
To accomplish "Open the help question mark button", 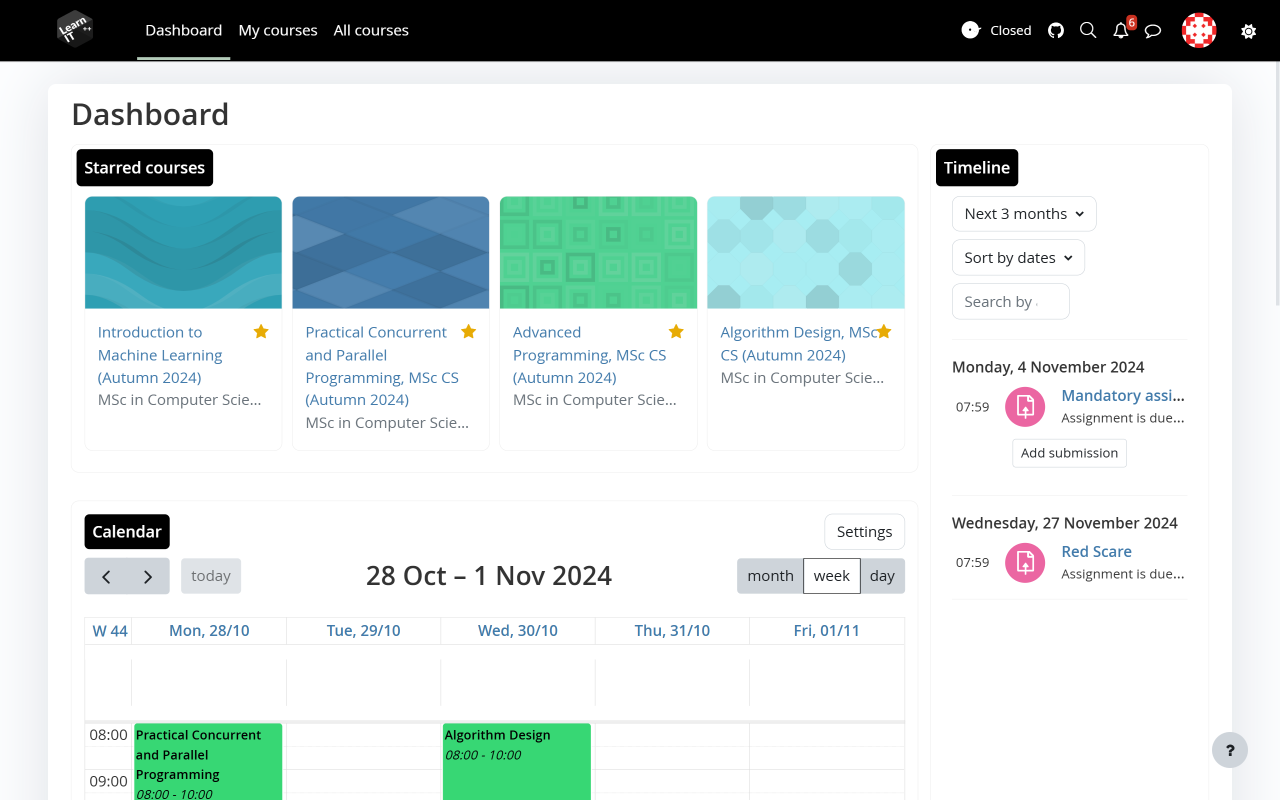I will coord(1230,750).
